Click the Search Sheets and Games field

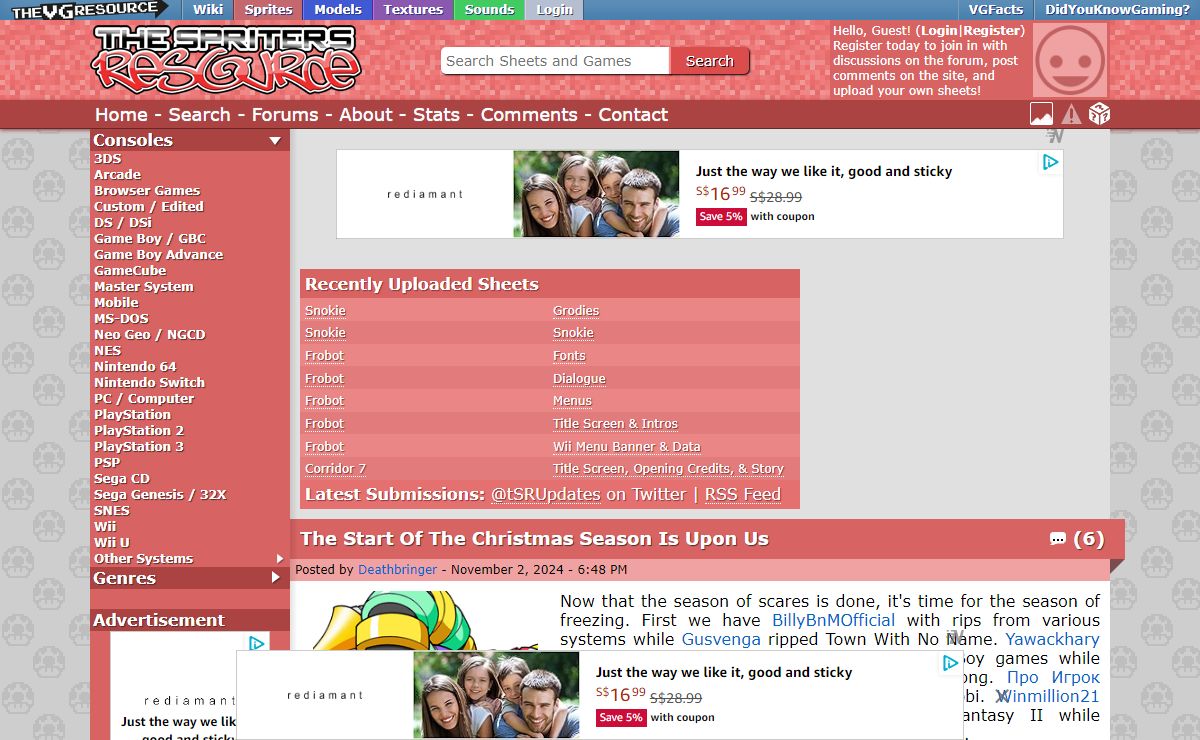tap(555, 61)
